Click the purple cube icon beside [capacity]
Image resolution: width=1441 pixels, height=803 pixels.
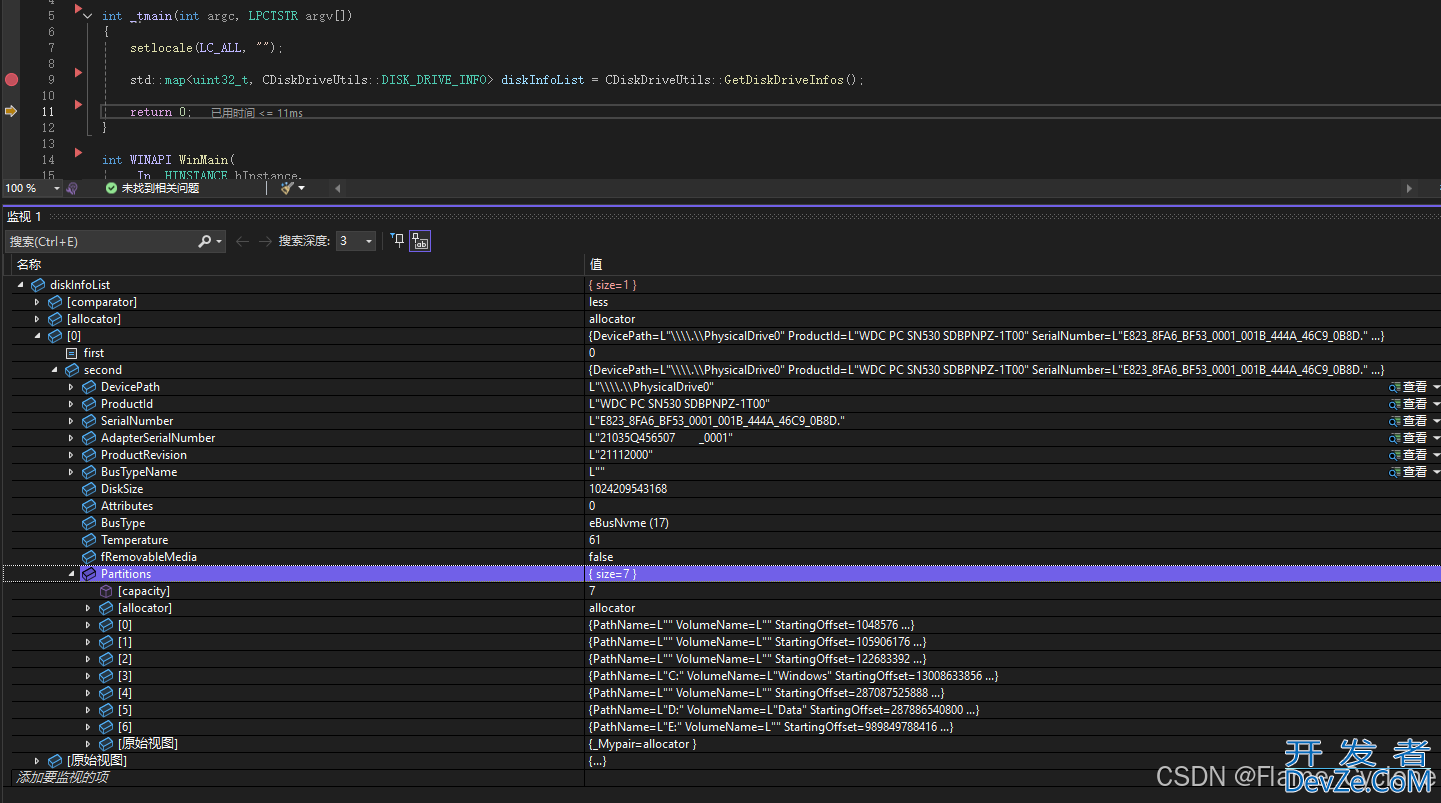[x=106, y=591]
